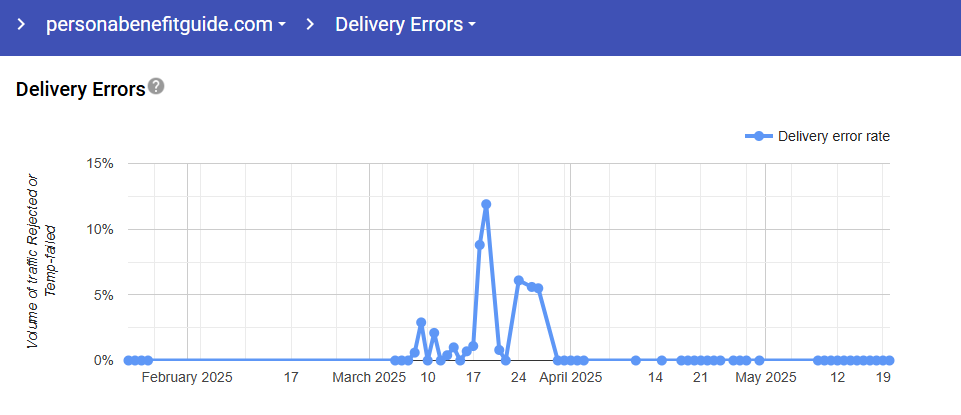Click the May 2025 axis label
The image size is (961, 415).
point(765,378)
